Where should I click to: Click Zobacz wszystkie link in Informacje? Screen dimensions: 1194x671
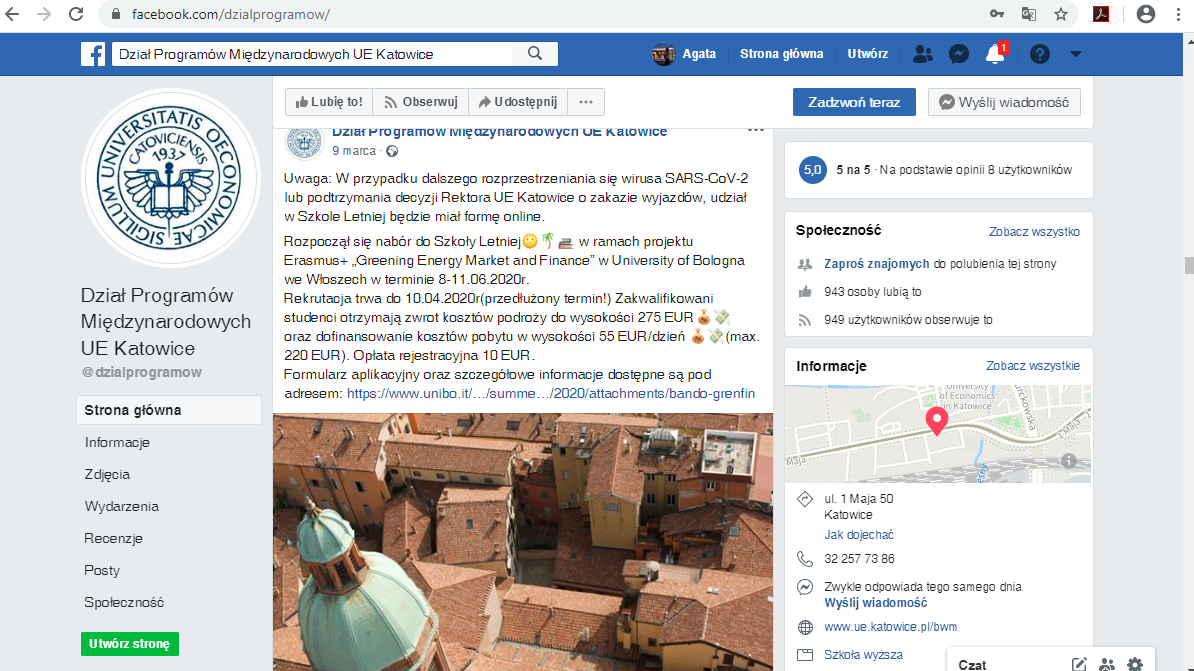click(1033, 366)
